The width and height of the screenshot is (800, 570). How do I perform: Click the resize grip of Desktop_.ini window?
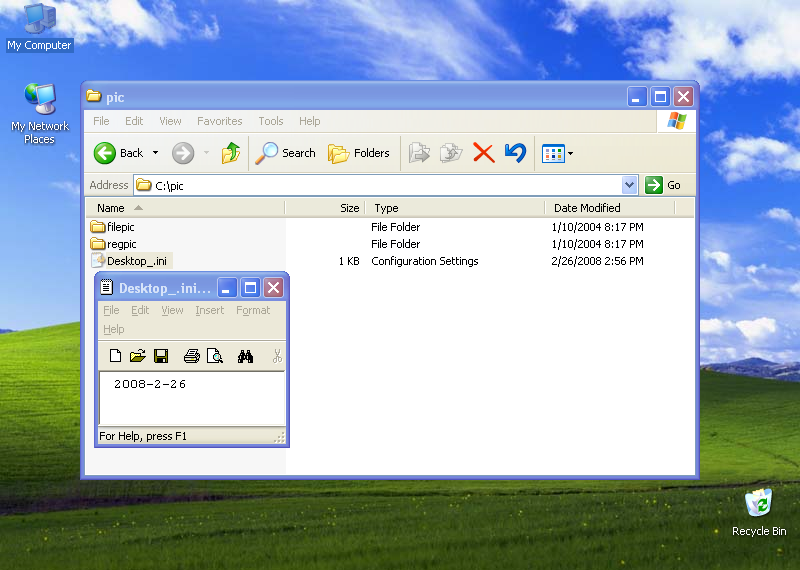pos(280,437)
